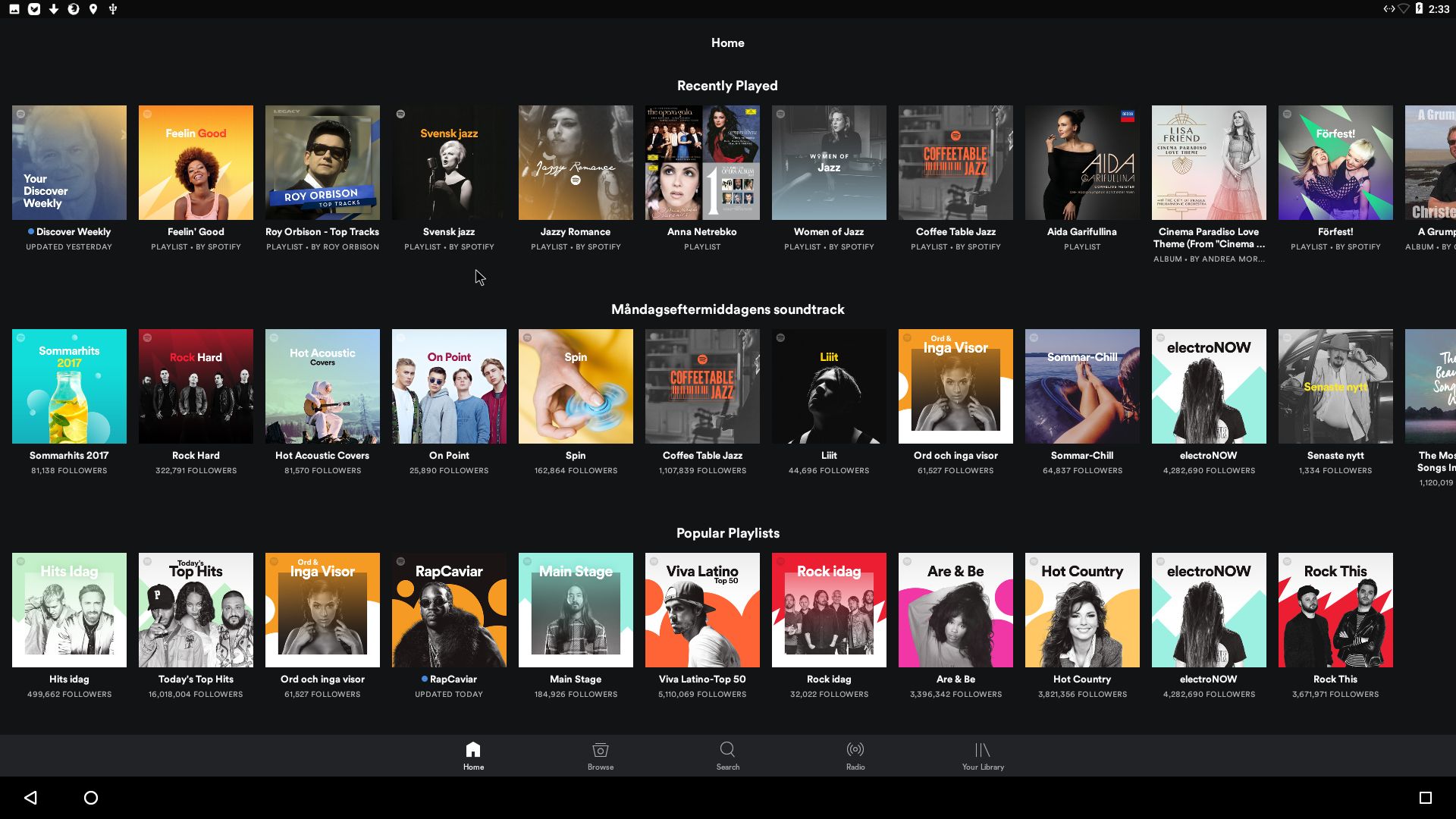Click the 'Viva Latino-Top 50' title text
This screenshot has width=1456, height=819.
click(702, 679)
